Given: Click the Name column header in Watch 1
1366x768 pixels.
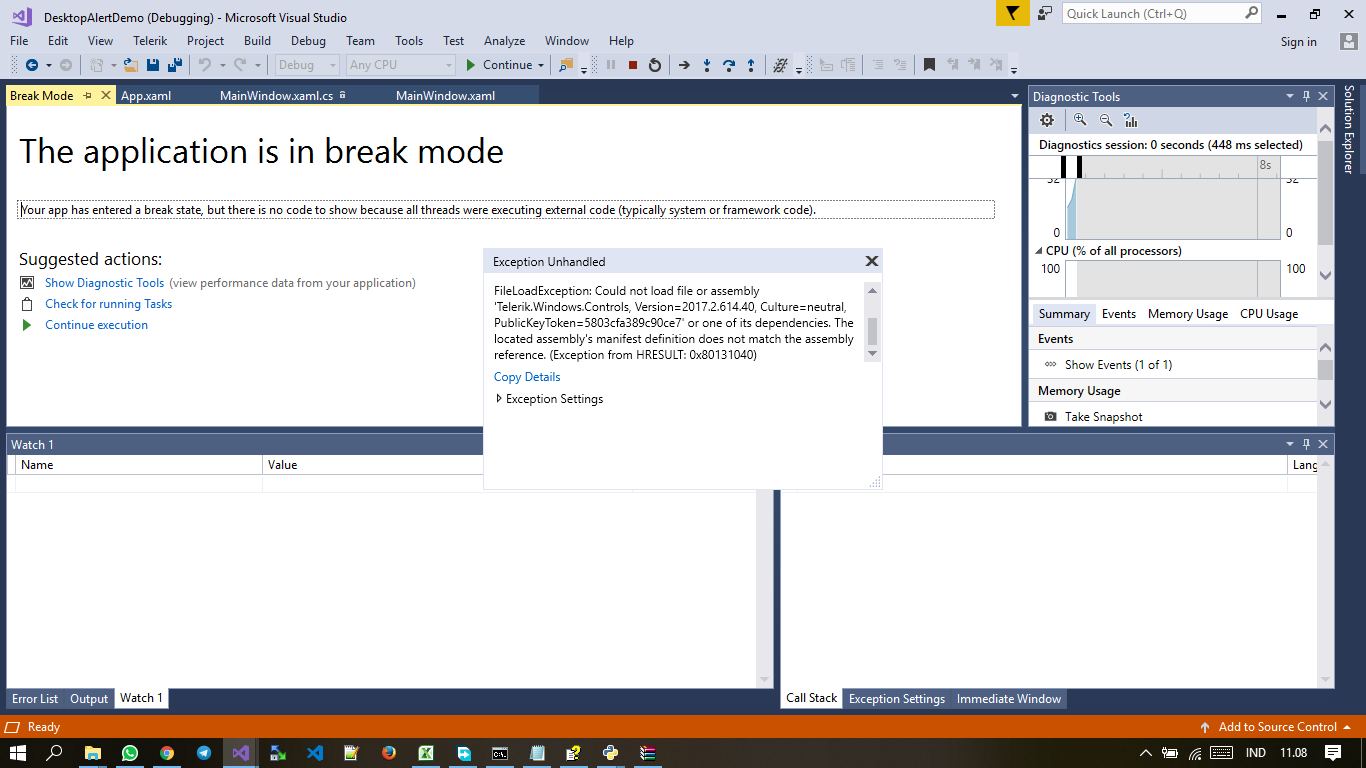Looking at the screenshot, I should tap(140, 465).
